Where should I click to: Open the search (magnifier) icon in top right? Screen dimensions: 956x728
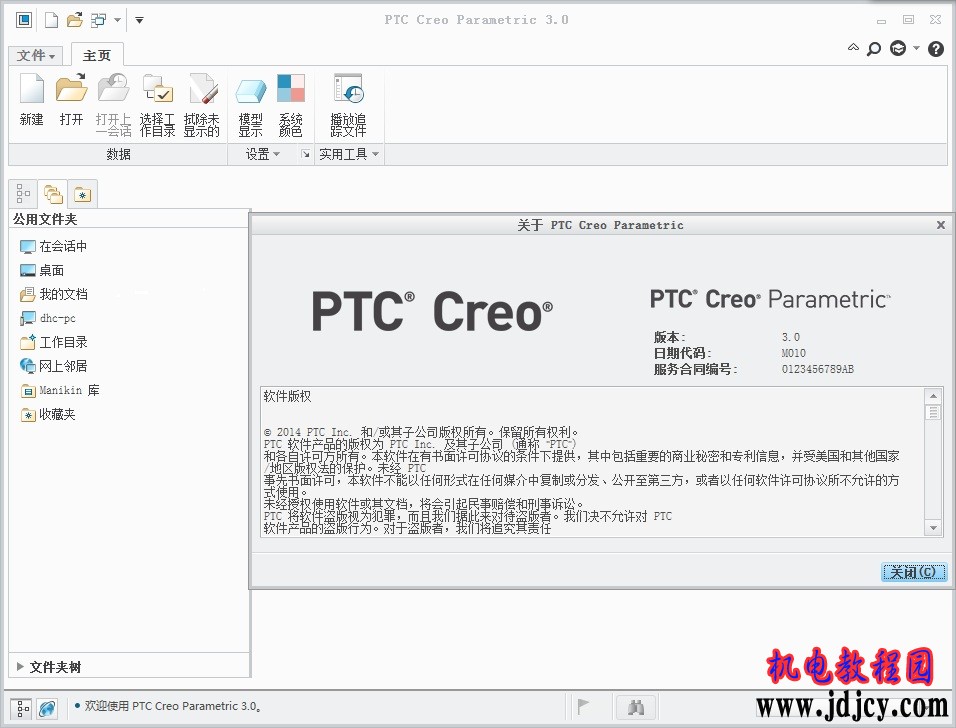[x=874, y=49]
